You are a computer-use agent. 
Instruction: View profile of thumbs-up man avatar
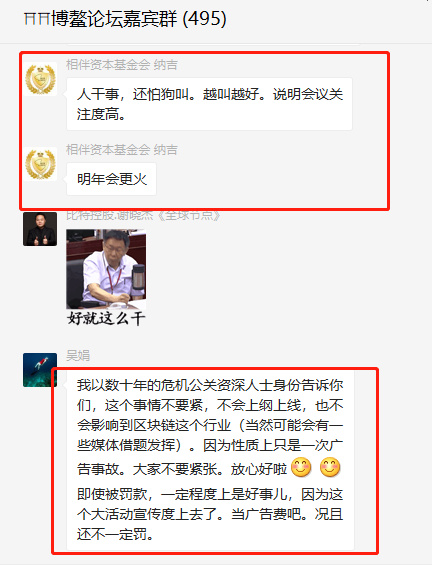tap(40, 229)
